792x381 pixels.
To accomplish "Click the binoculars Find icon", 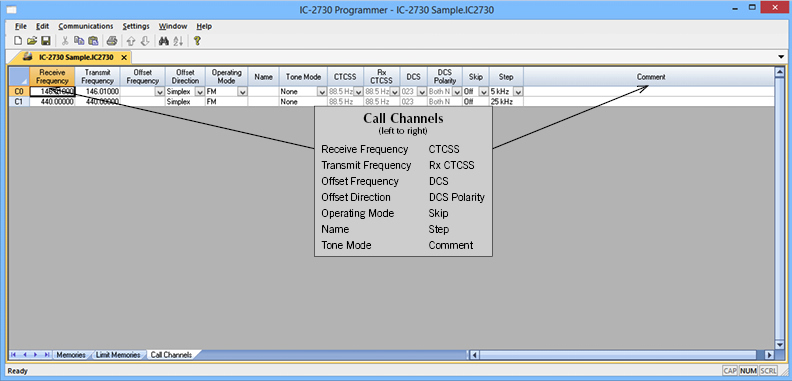I will tap(164, 41).
